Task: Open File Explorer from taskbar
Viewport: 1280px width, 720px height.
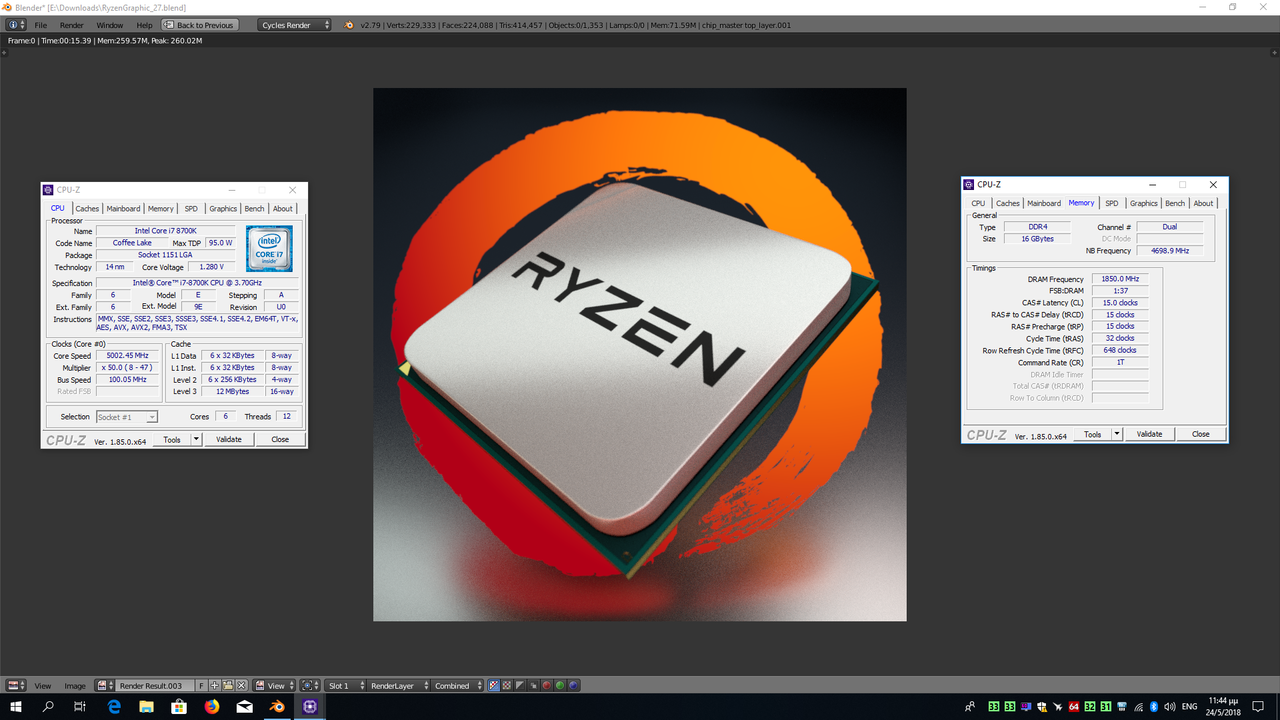Action: pyautogui.click(x=146, y=707)
